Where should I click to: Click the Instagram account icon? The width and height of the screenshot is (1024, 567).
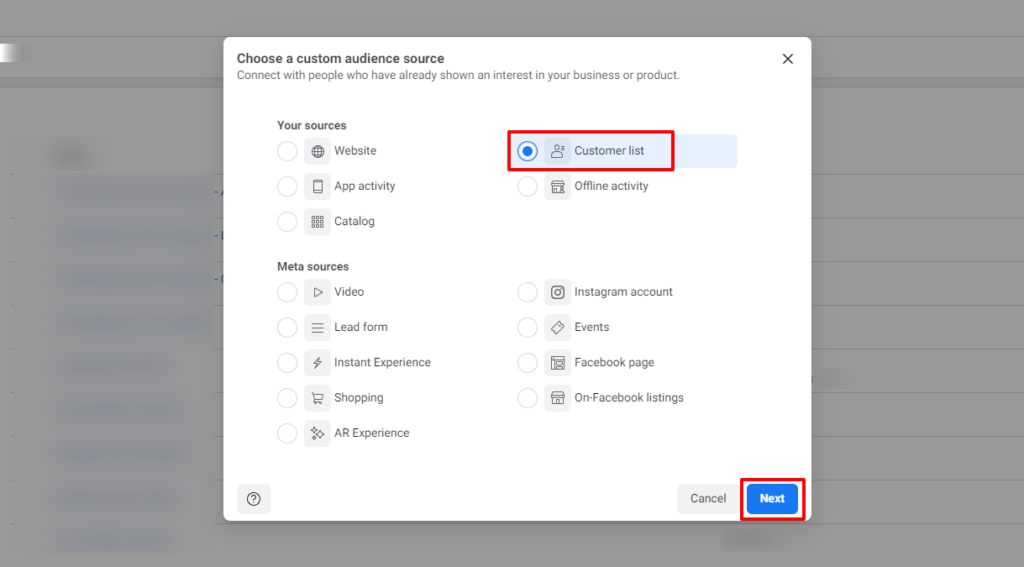(558, 293)
